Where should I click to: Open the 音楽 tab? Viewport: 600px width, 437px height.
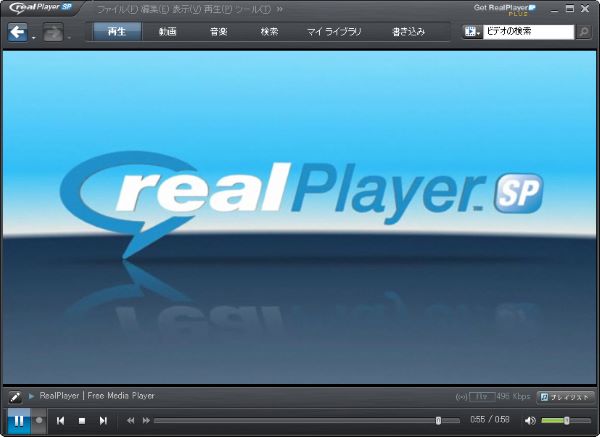[x=218, y=31]
